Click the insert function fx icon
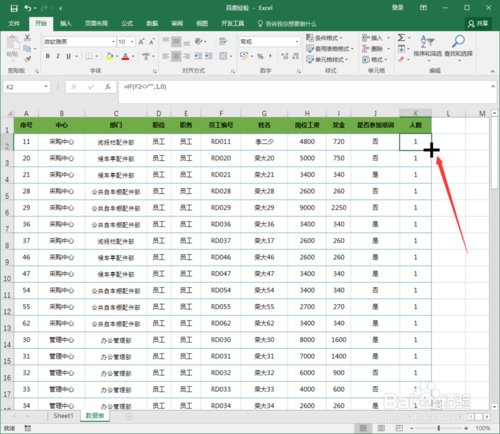This screenshot has height=434, width=500. click(108, 87)
